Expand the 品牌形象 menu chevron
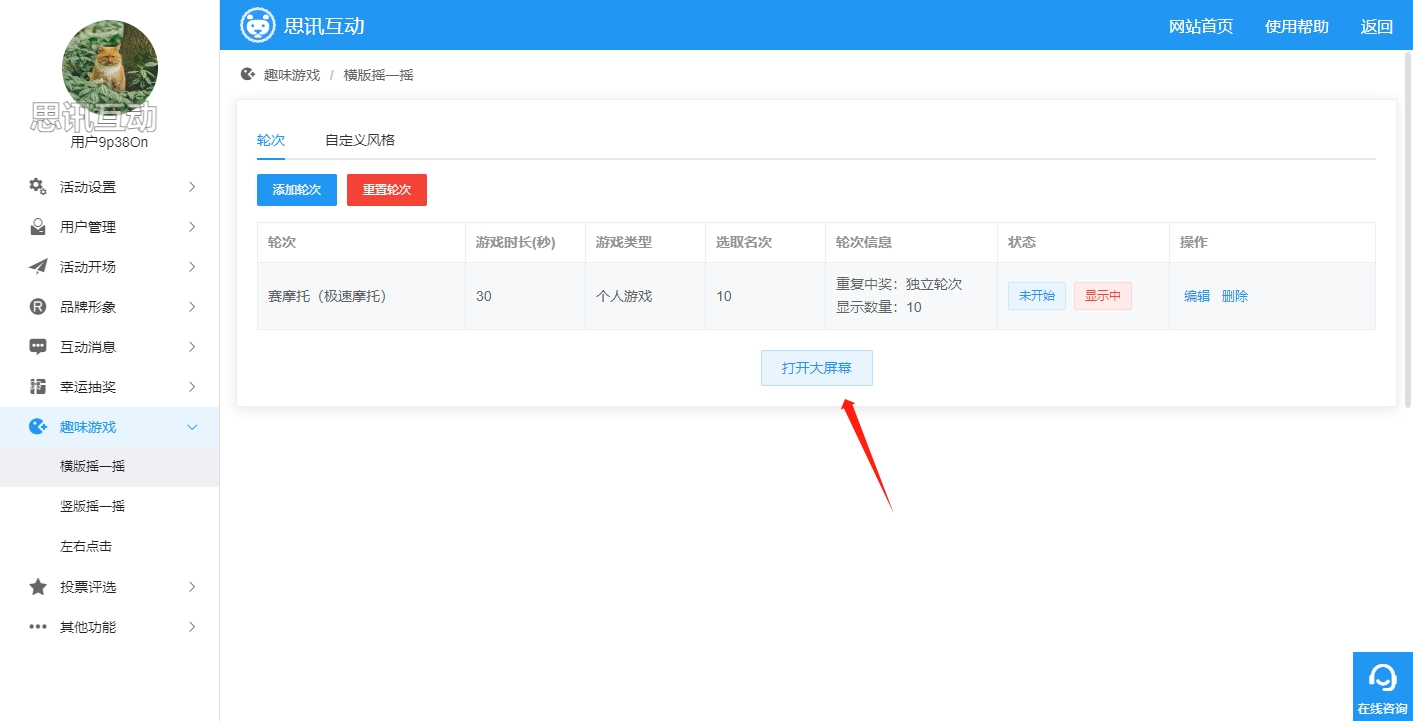1413x721 pixels. [x=192, y=307]
